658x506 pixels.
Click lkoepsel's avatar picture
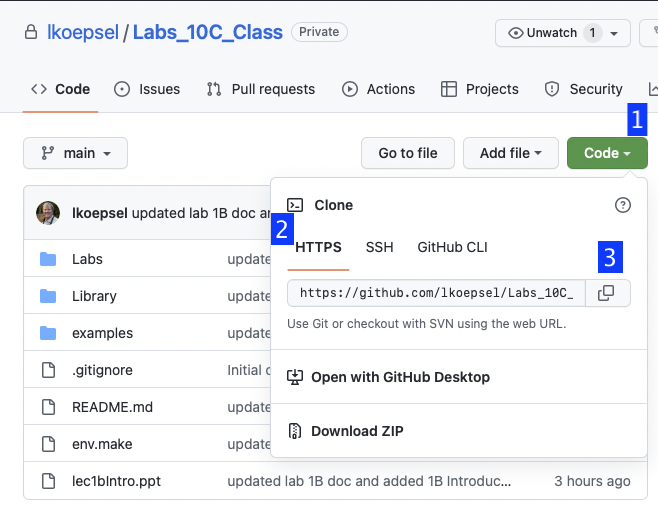(48, 213)
